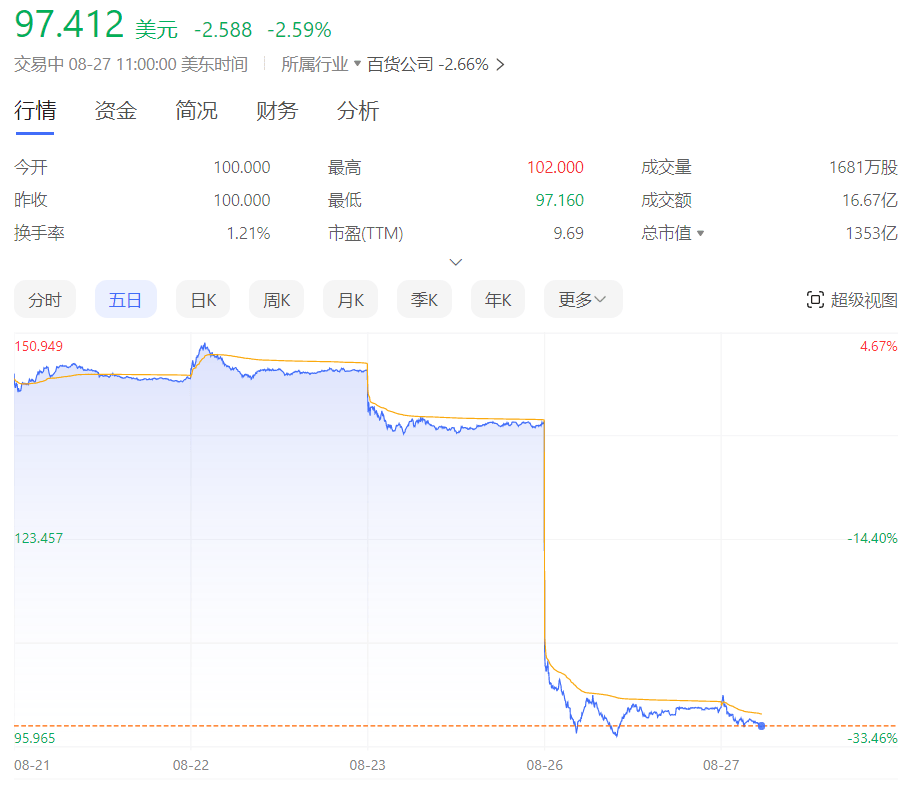Switch to the 行情 tab
919x785 pixels.
click(x=35, y=111)
